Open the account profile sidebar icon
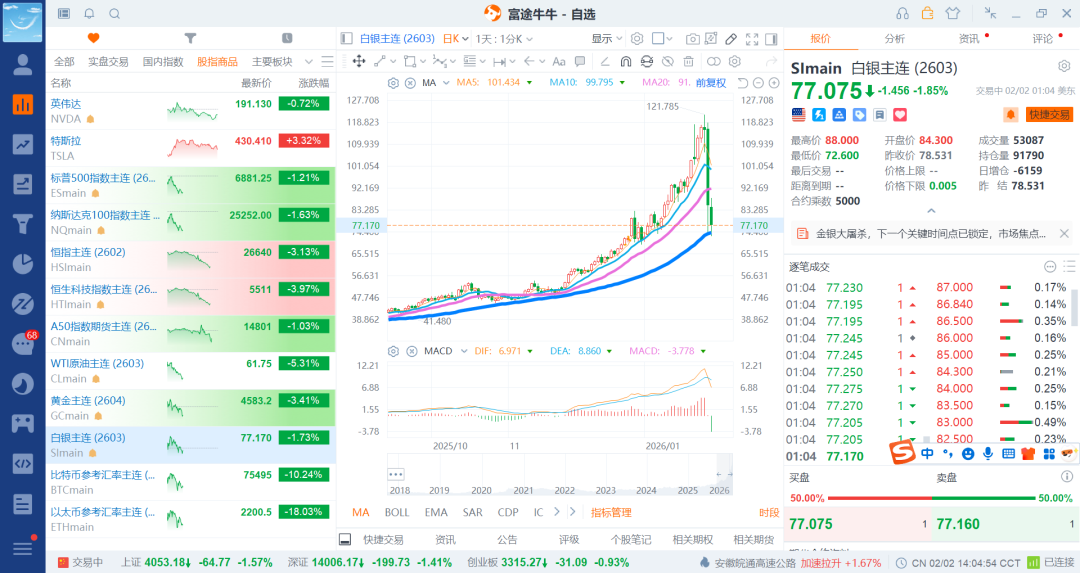The image size is (1080, 573). [23, 65]
